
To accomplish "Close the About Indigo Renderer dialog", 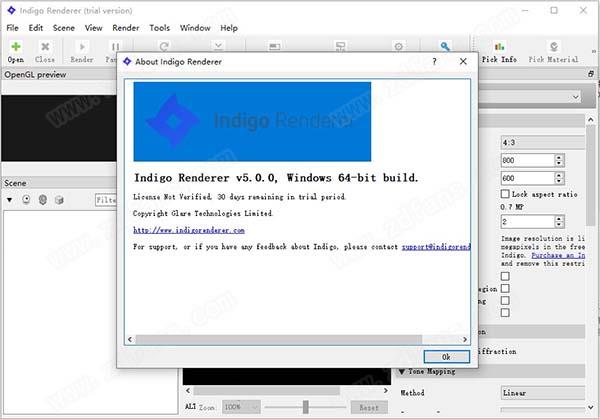I will pyautogui.click(x=463, y=61).
